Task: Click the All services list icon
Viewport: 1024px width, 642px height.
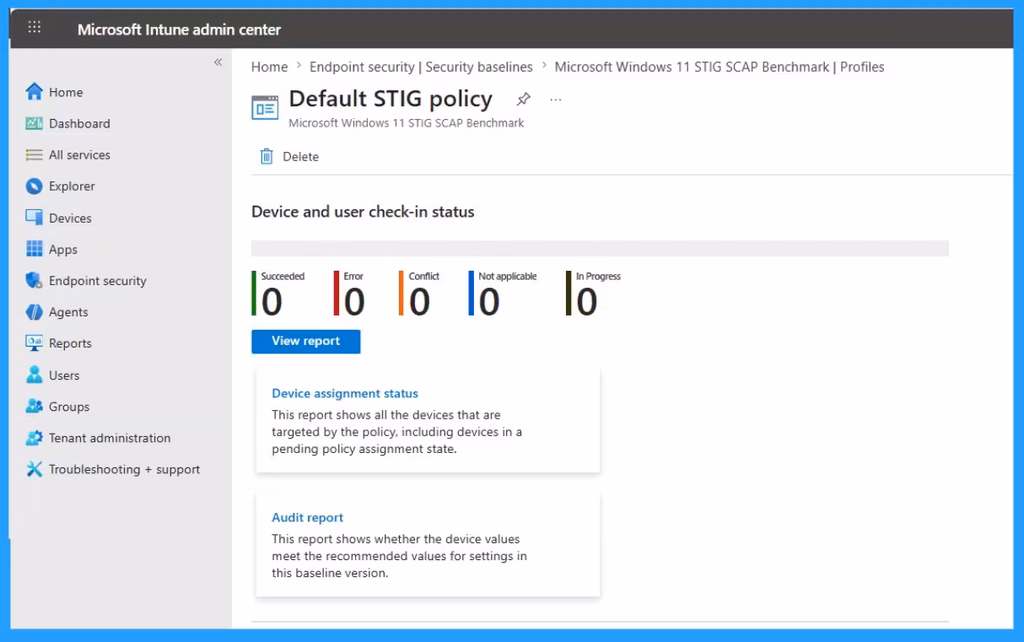Action: (x=34, y=155)
